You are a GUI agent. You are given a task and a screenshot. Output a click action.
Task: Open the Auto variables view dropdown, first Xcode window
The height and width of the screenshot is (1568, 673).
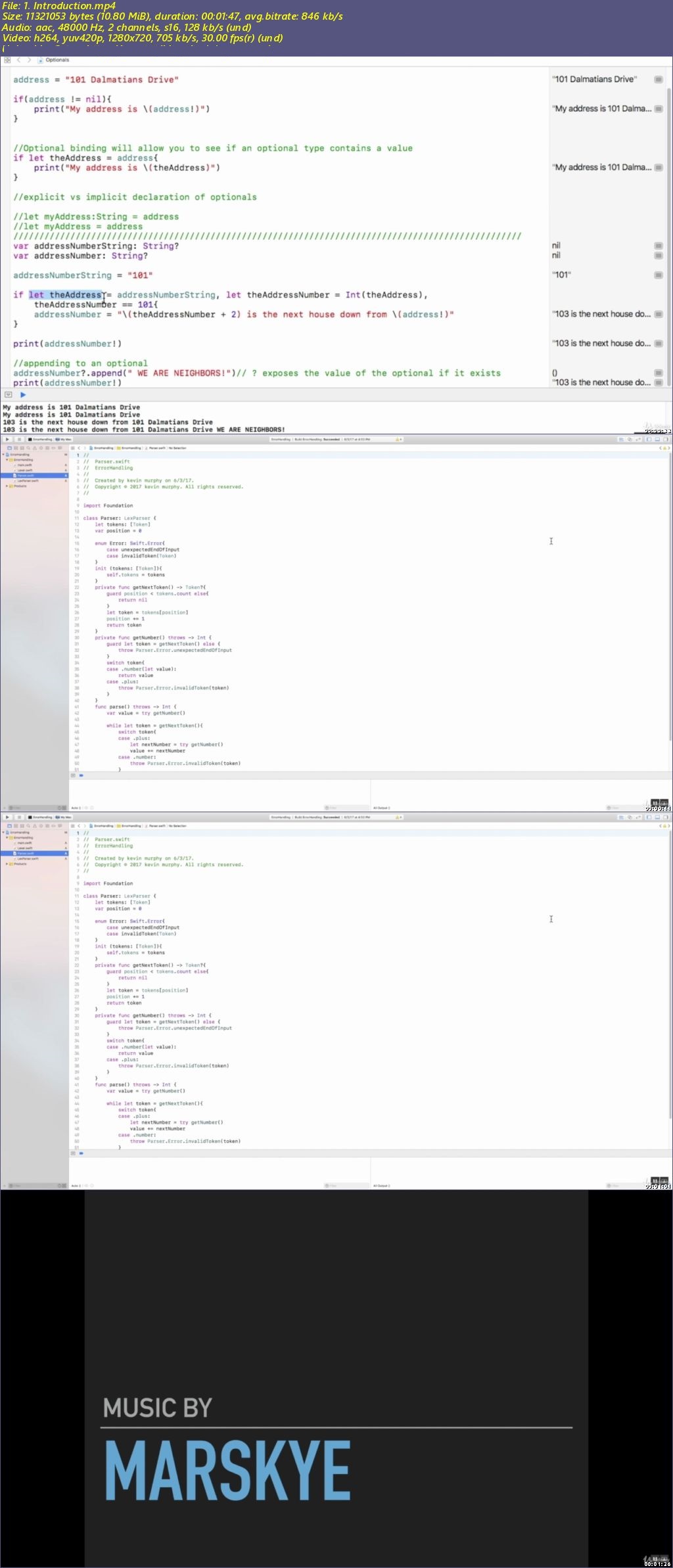(76, 808)
